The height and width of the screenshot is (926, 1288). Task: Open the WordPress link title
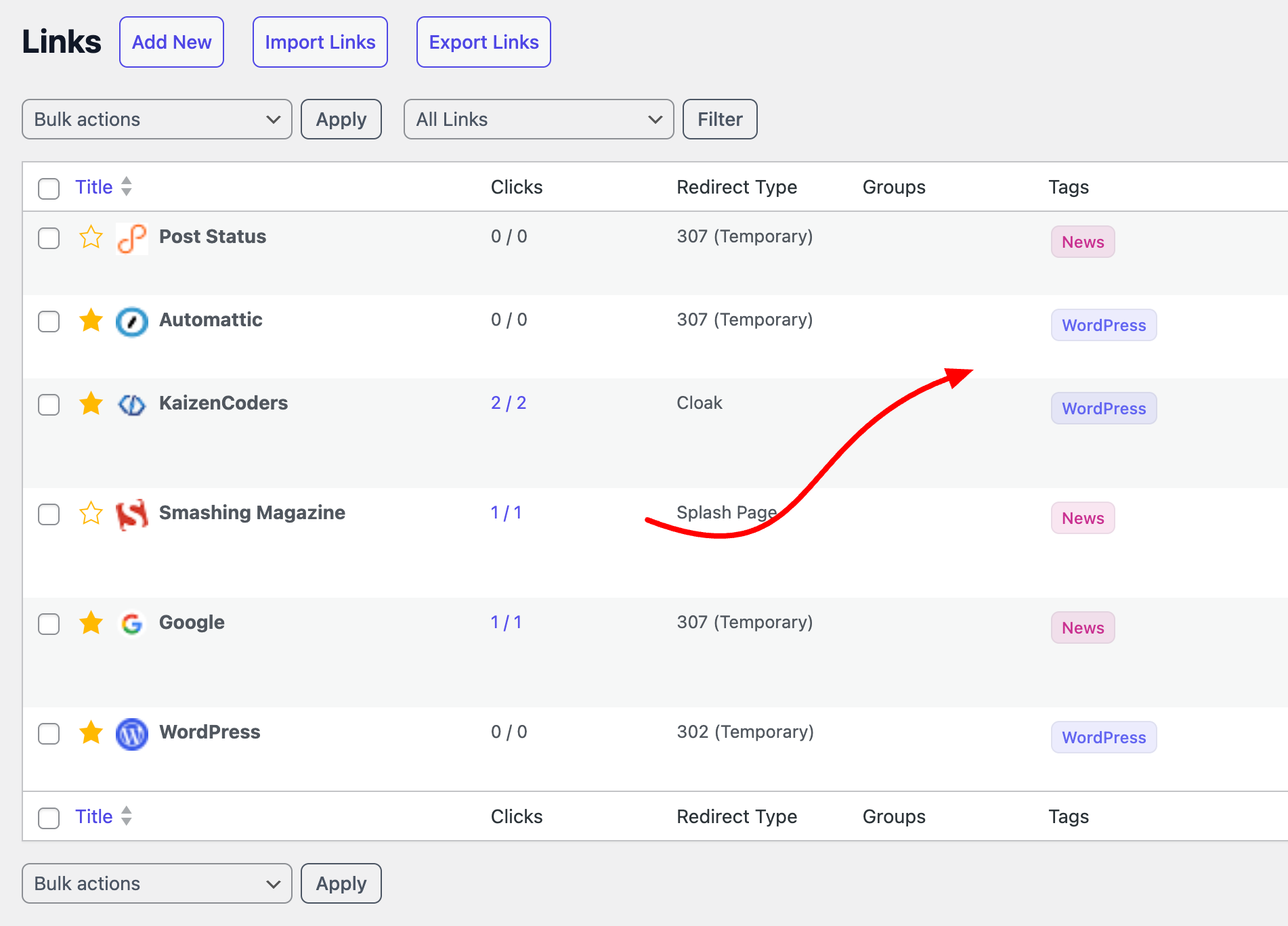click(x=210, y=732)
